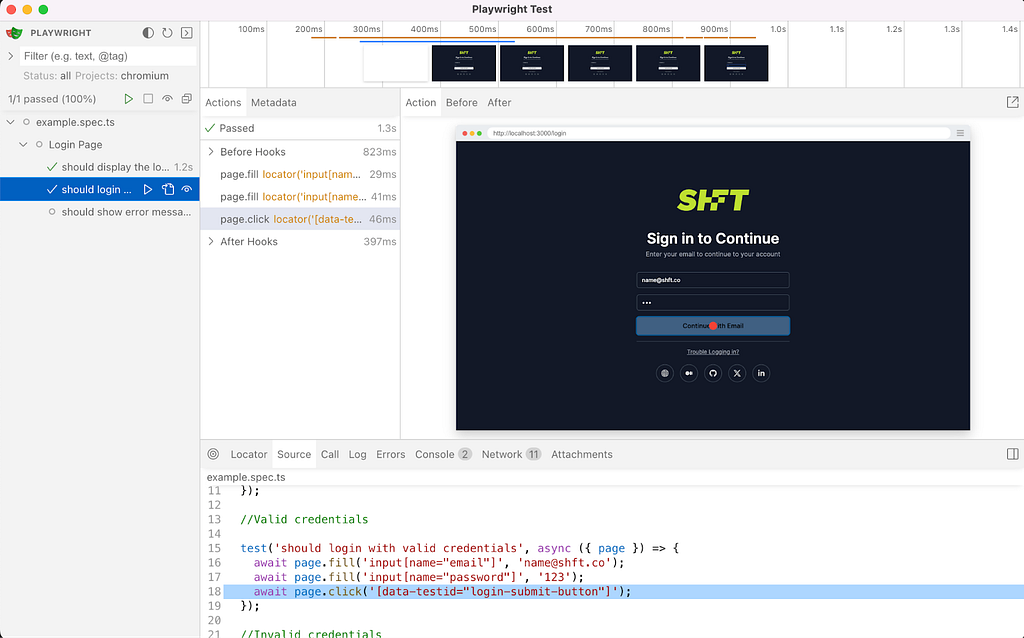Open the Network tab
The height and width of the screenshot is (638, 1024).
click(x=511, y=455)
